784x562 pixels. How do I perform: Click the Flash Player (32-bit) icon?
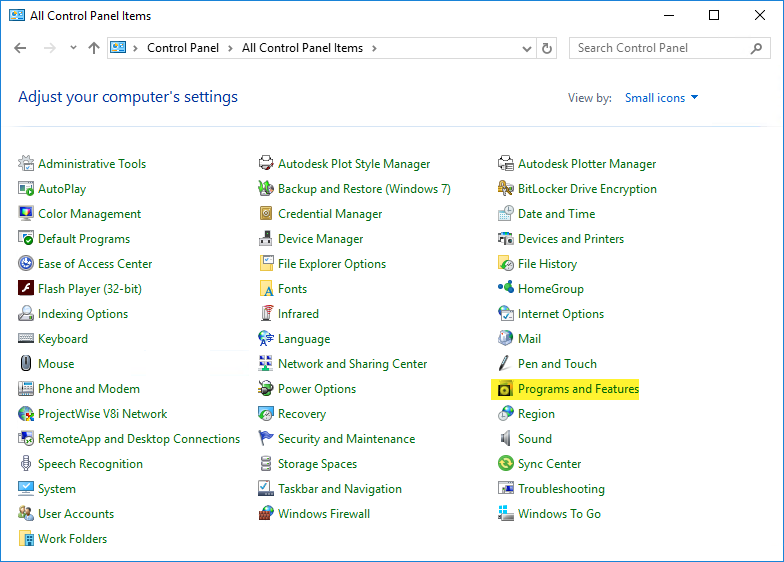[26, 289]
